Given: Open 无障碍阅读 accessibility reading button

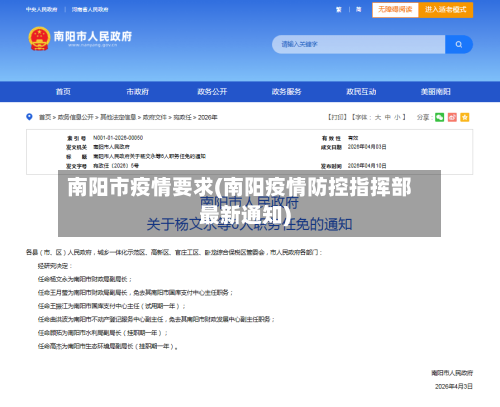Looking at the screenshot, I should (395, 10).
